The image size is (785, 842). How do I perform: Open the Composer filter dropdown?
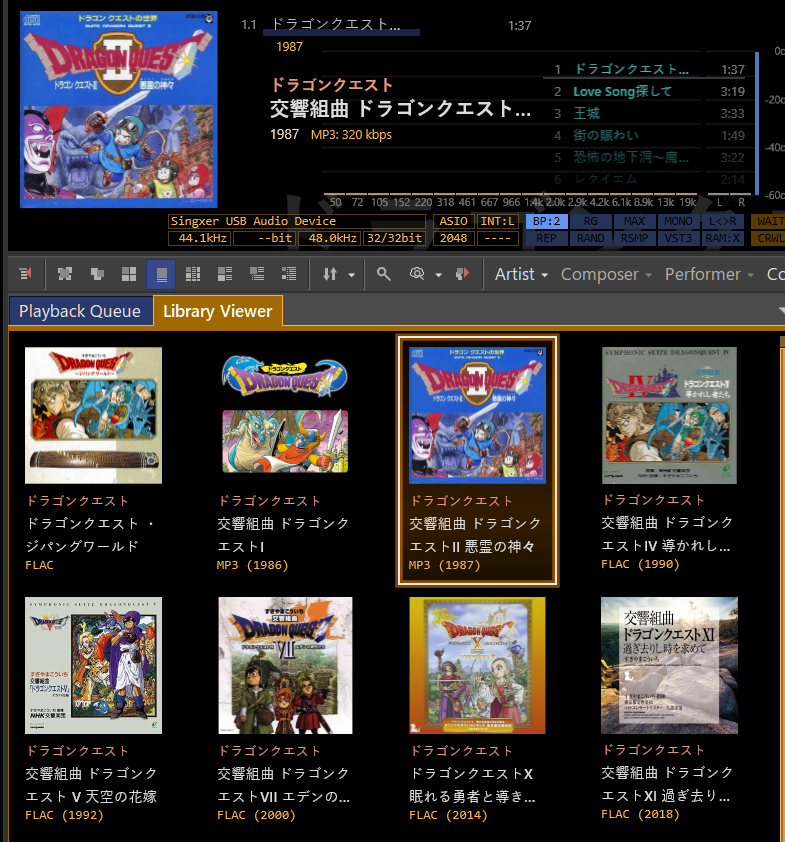click(x=606, y=274)
